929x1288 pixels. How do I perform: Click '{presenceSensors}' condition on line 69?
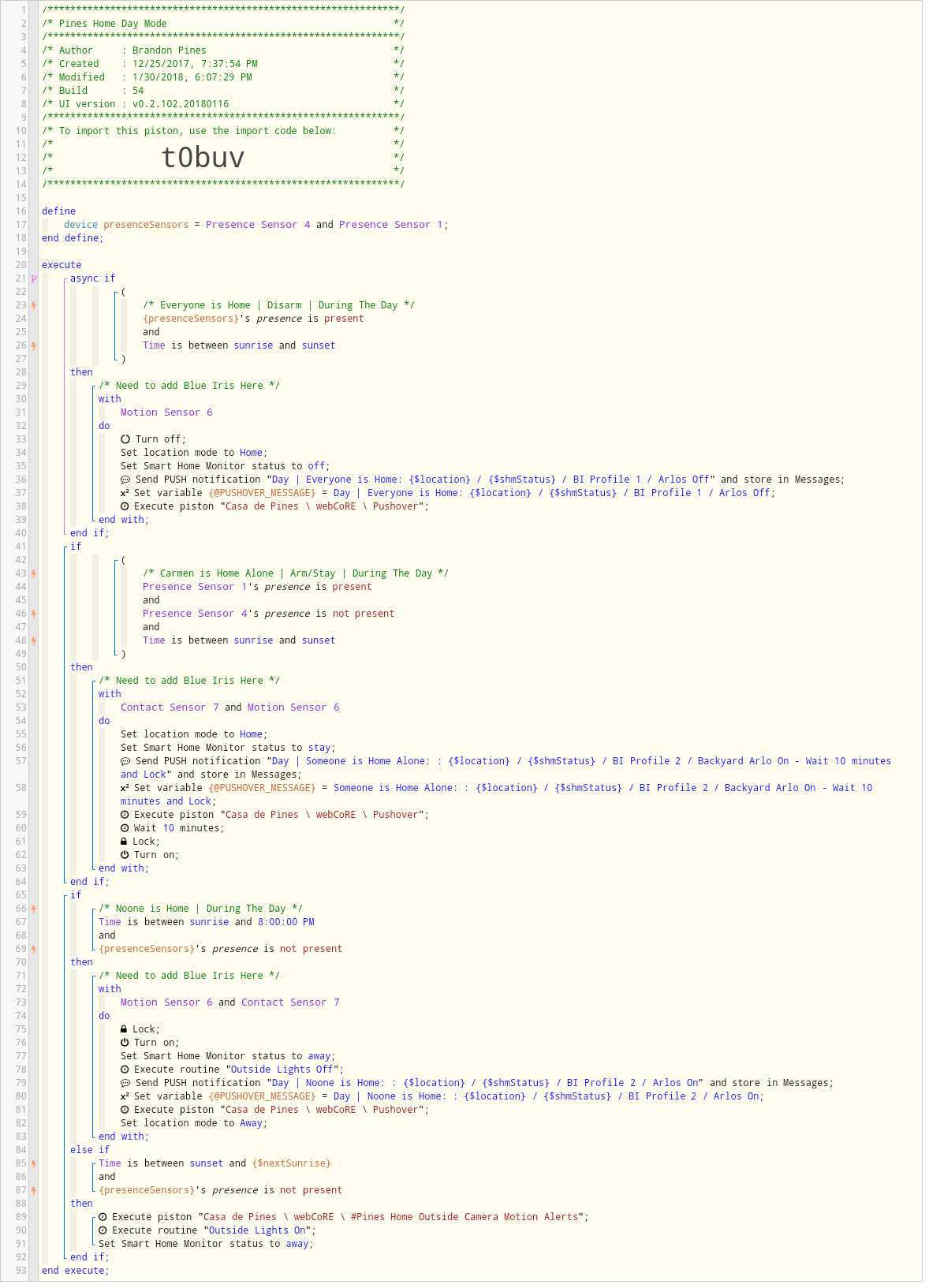pos(220,949)
